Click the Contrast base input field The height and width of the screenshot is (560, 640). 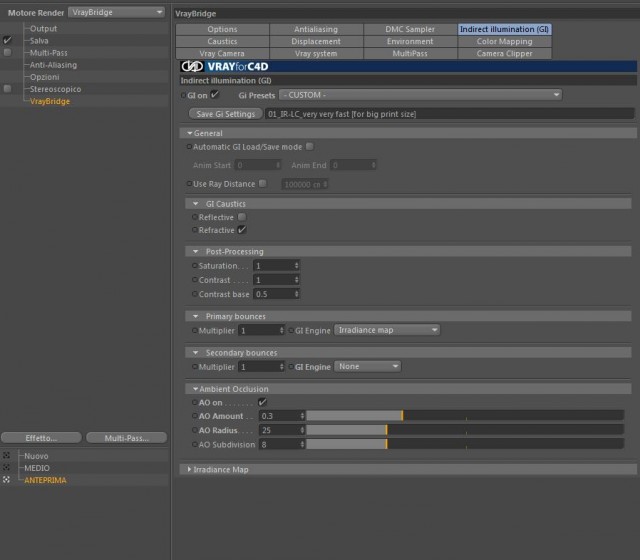click(276, 294)
